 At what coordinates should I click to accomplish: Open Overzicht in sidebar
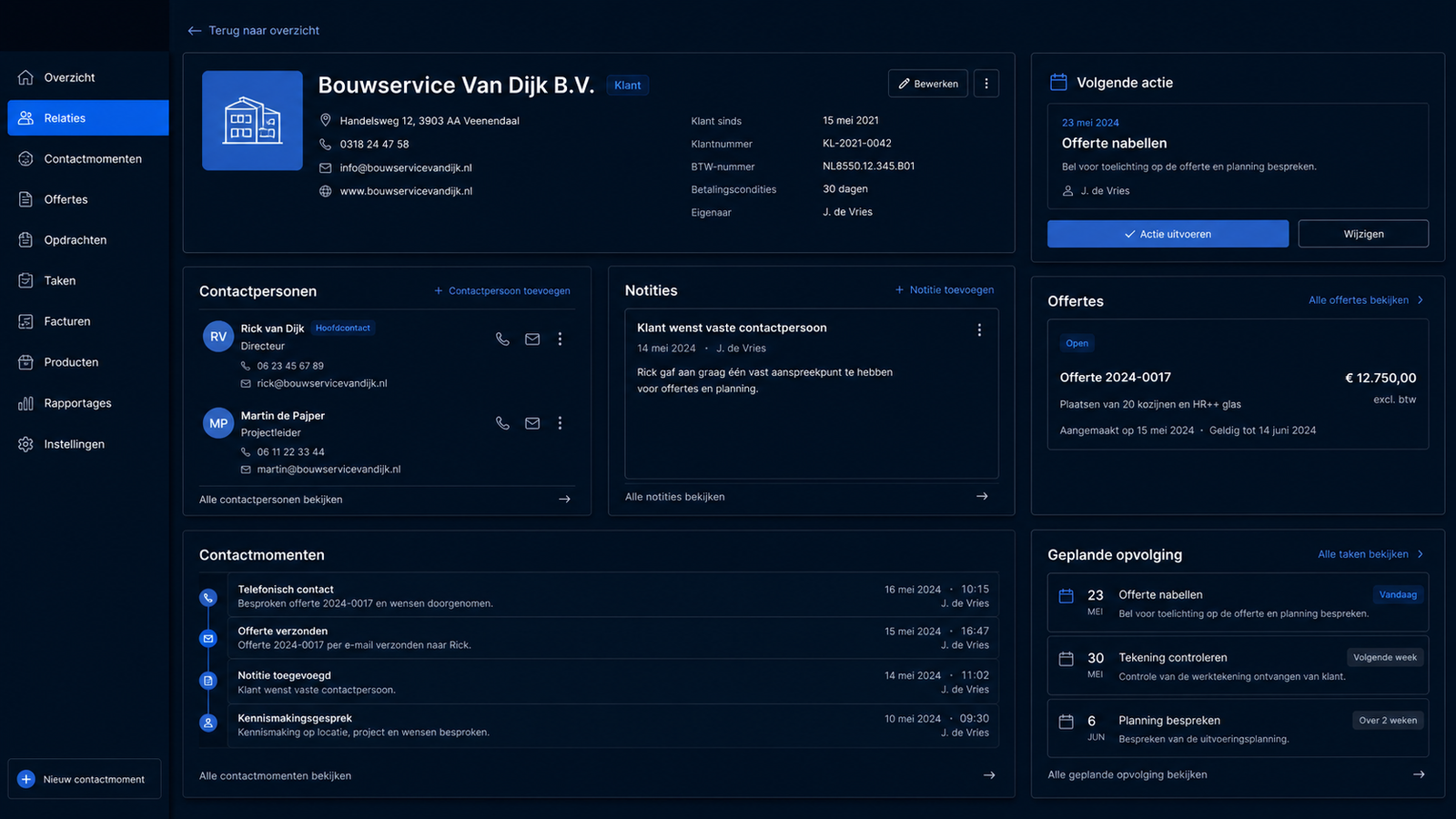click(87, 77)
